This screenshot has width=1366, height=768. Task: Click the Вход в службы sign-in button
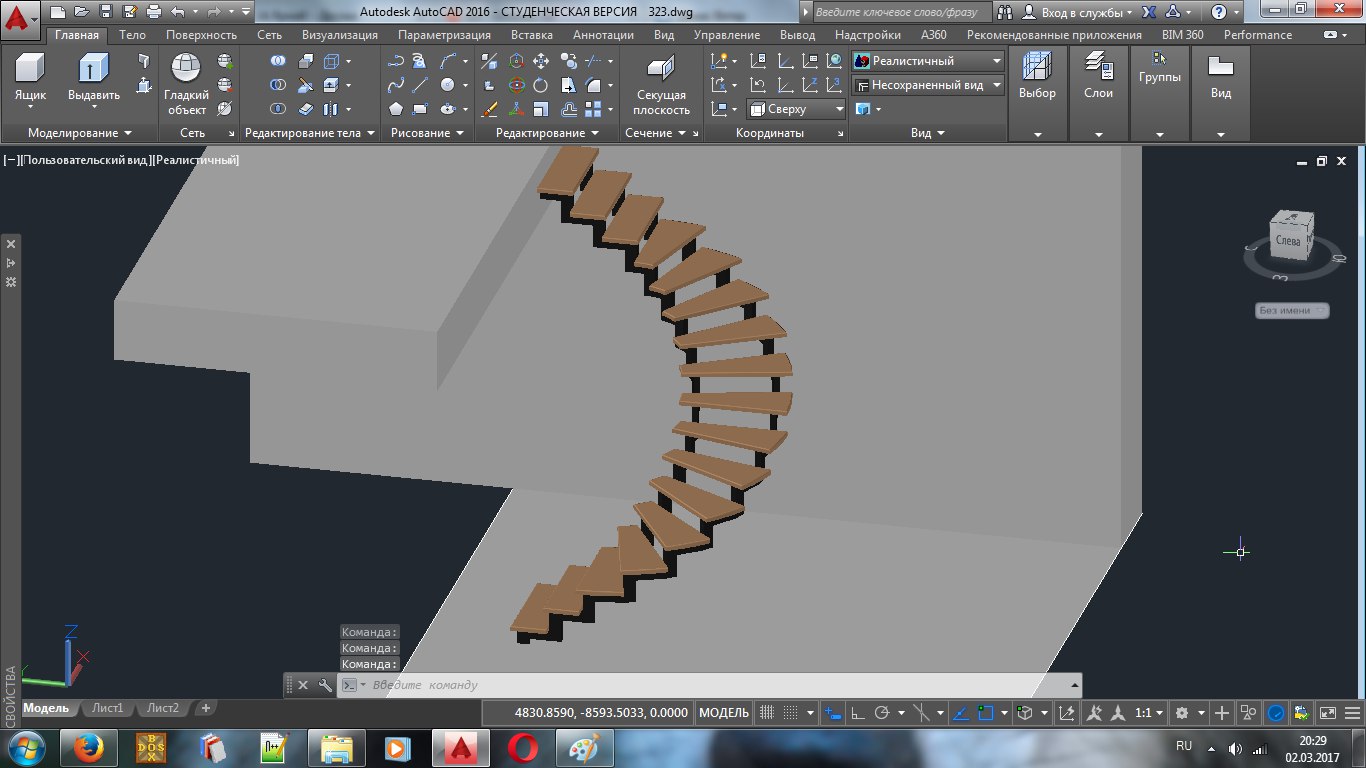(x=1078, y=13)
